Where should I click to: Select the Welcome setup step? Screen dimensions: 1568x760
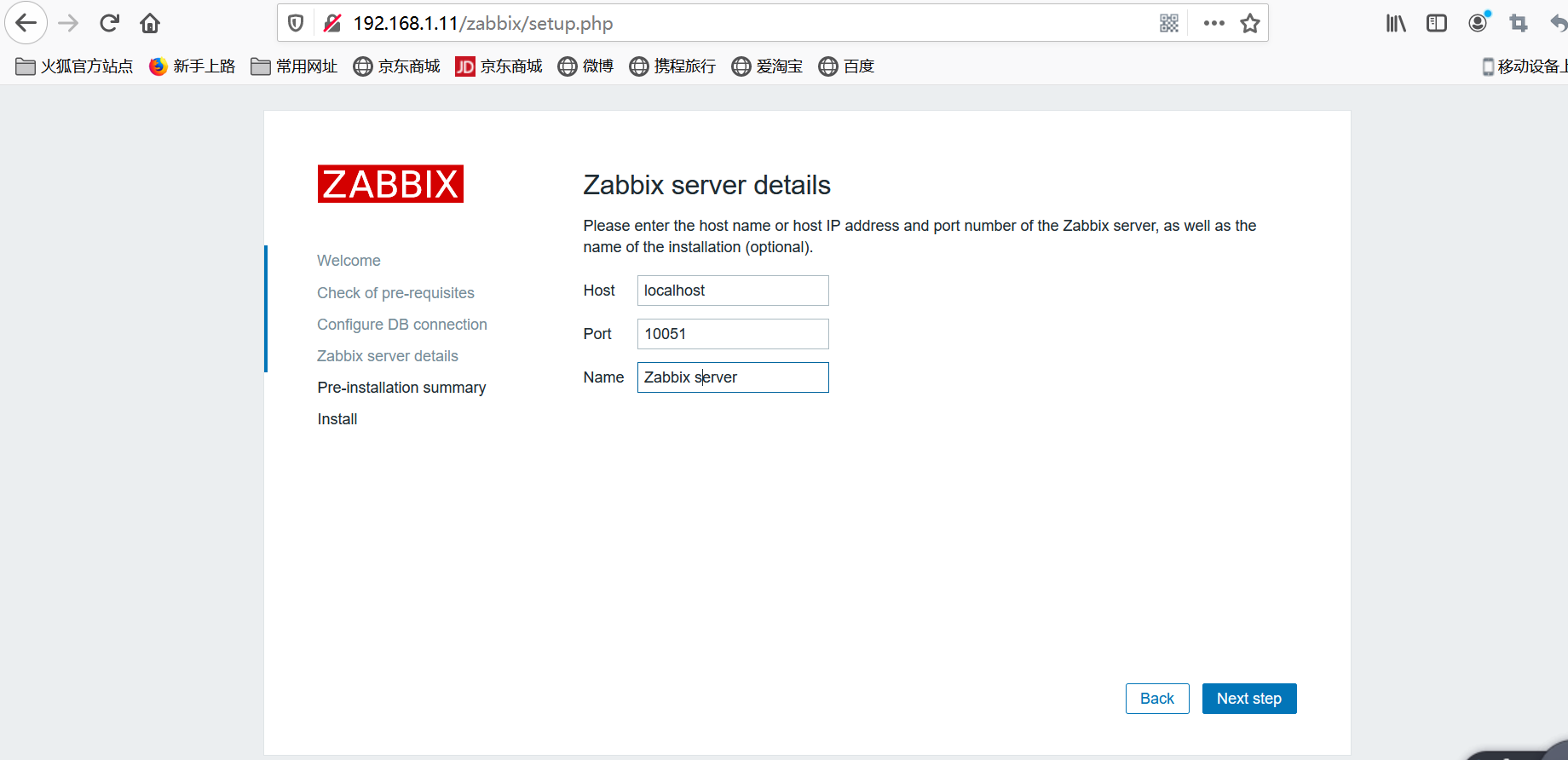(x=349, y=261)
